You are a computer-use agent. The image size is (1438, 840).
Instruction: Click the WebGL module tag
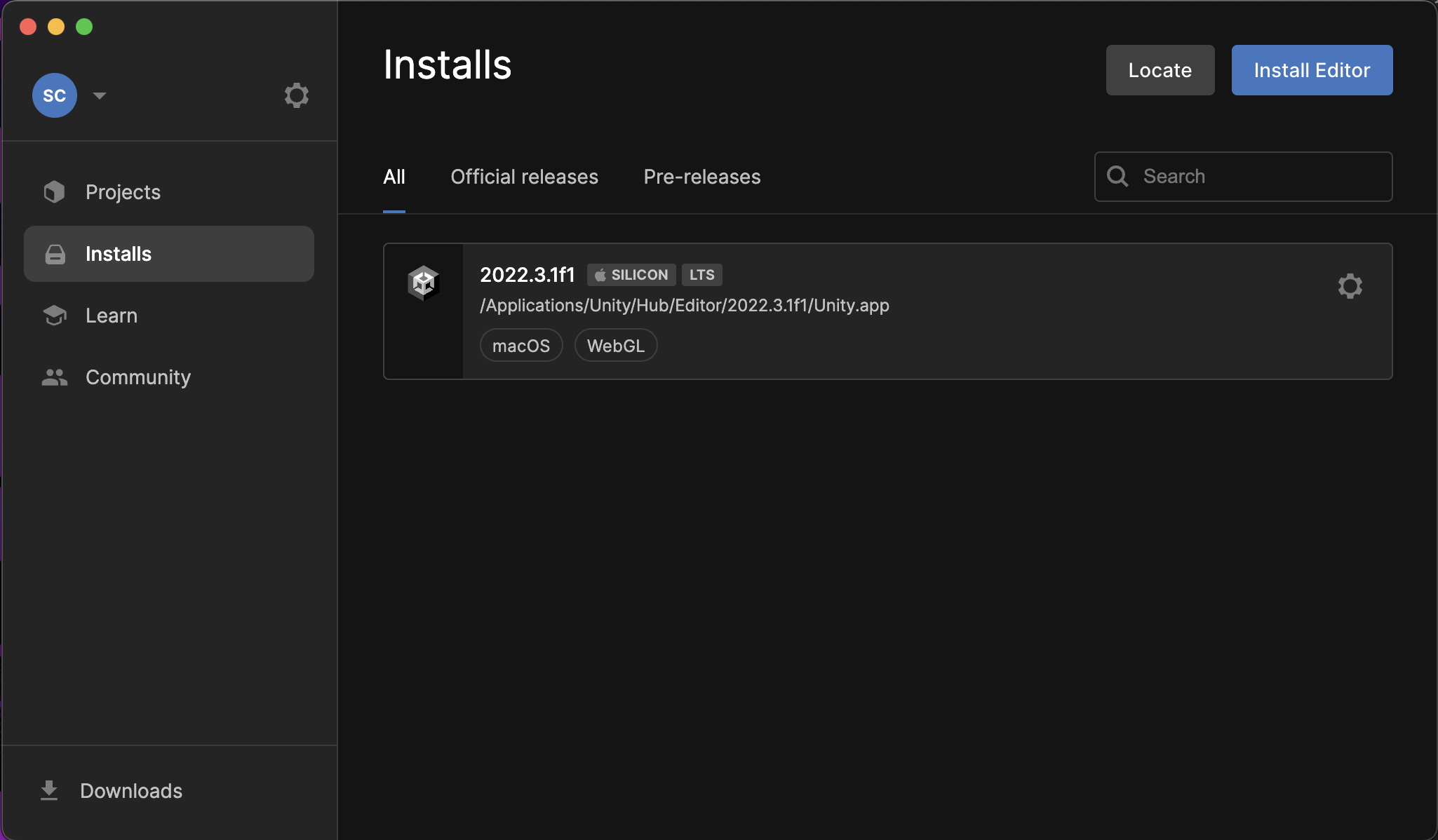click(615, 346)
